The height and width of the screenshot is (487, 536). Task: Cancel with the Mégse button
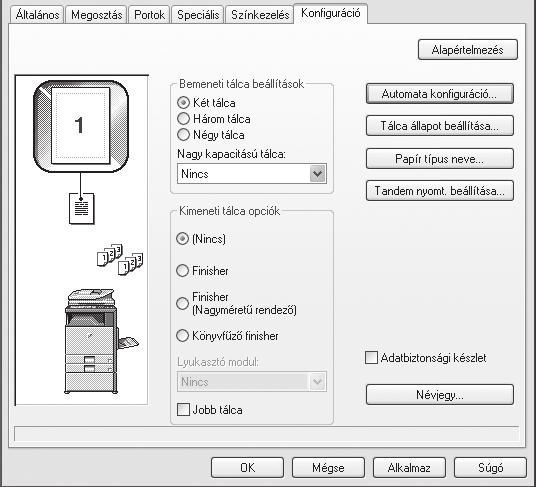pos(328,468)
